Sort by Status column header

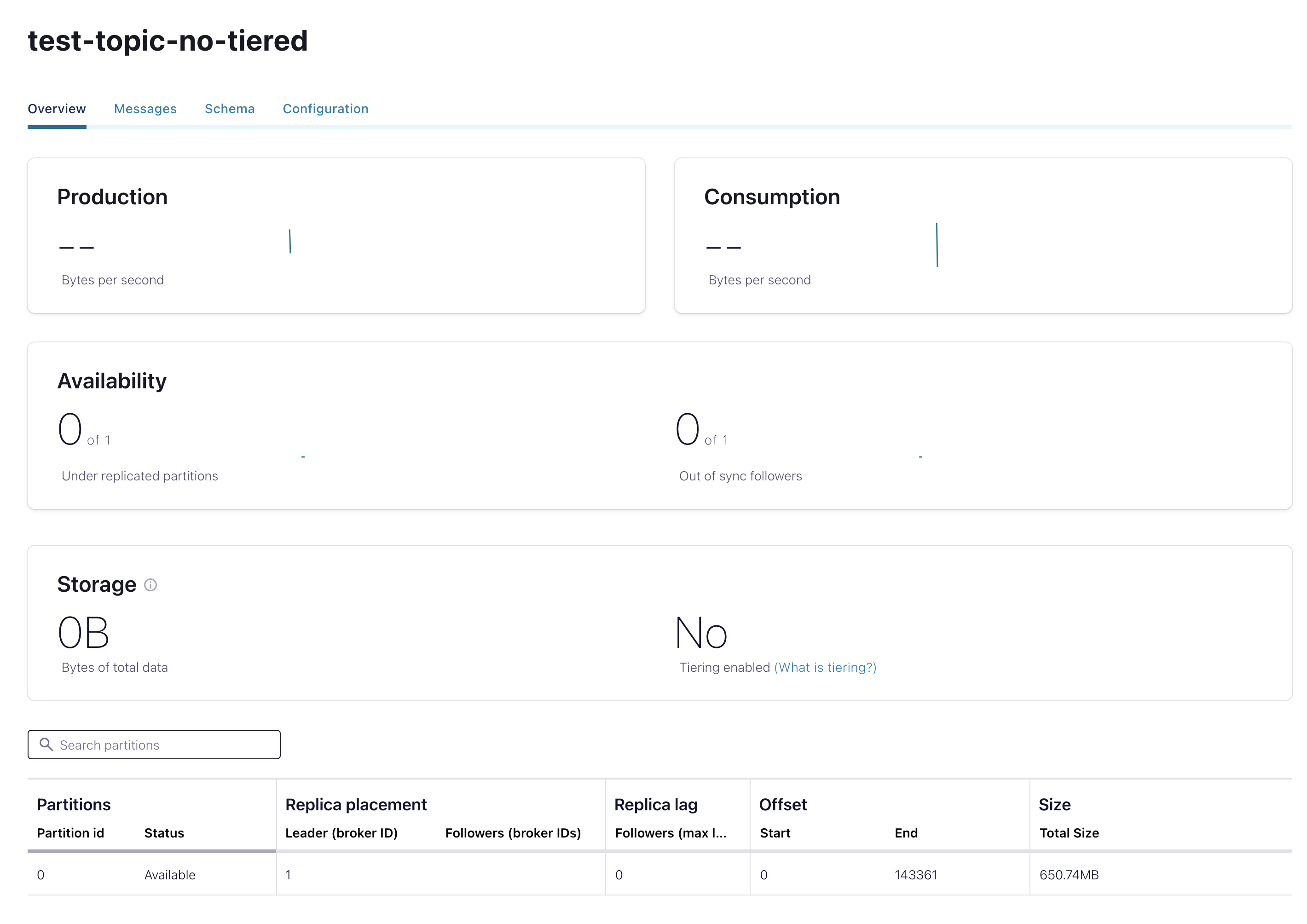pyautogui.click(x=164, y=833)
